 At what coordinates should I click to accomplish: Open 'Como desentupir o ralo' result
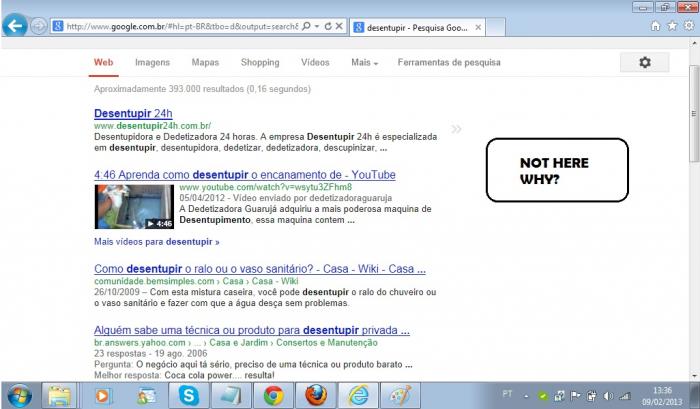pos(260,269)
